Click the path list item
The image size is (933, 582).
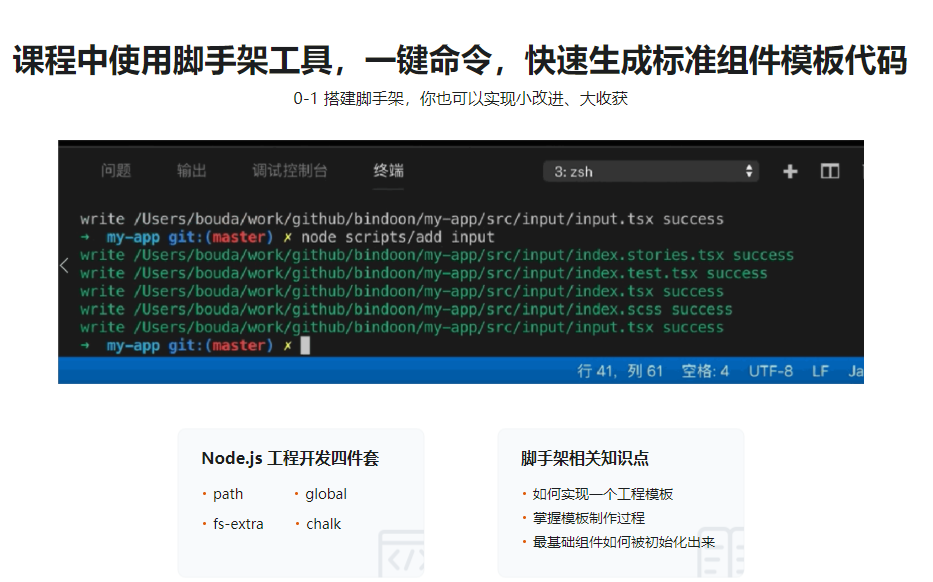(228, 494)
